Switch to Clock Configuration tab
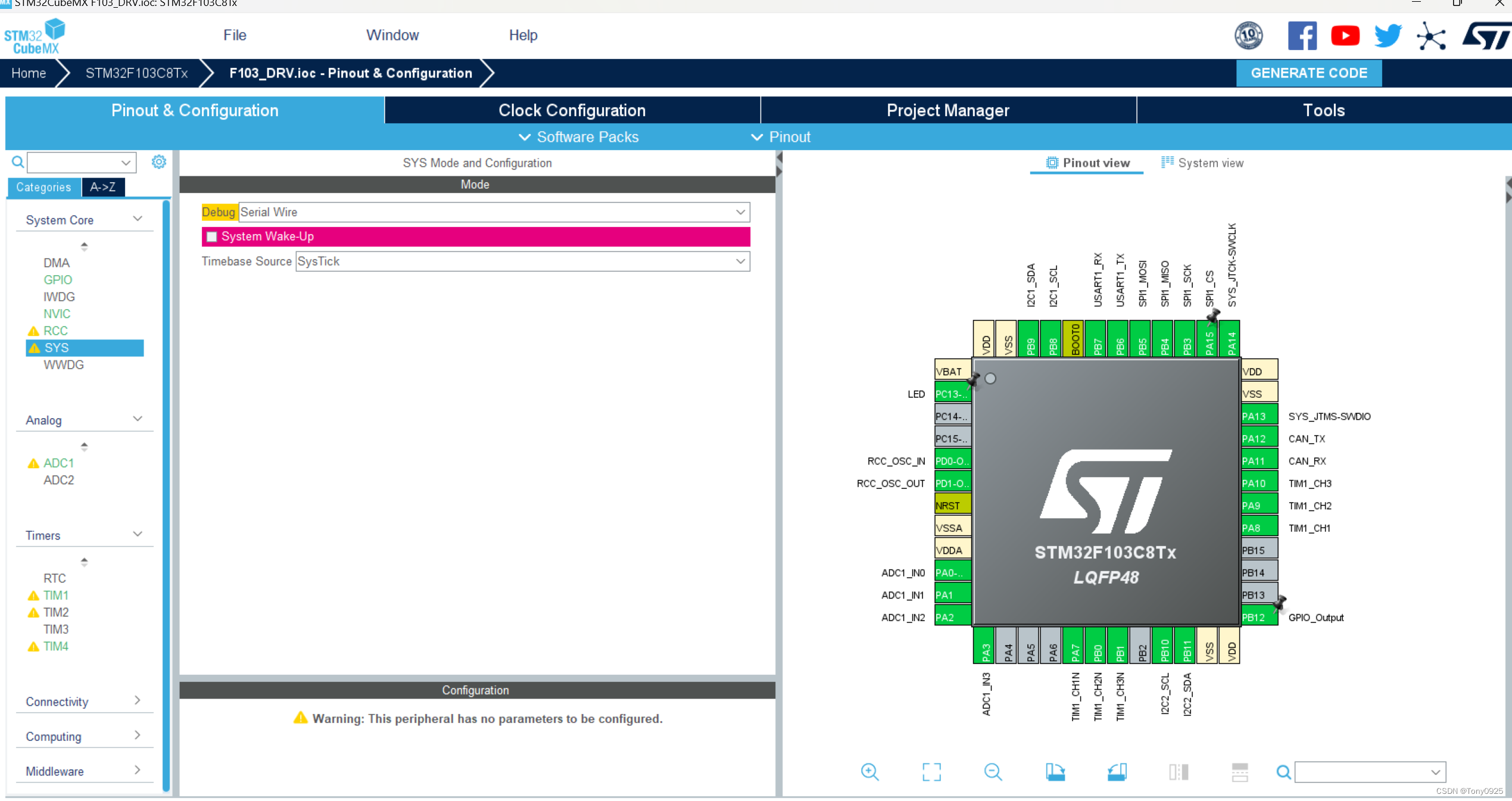This screenshot has height=801, width=1512. [x=572, y=110]
